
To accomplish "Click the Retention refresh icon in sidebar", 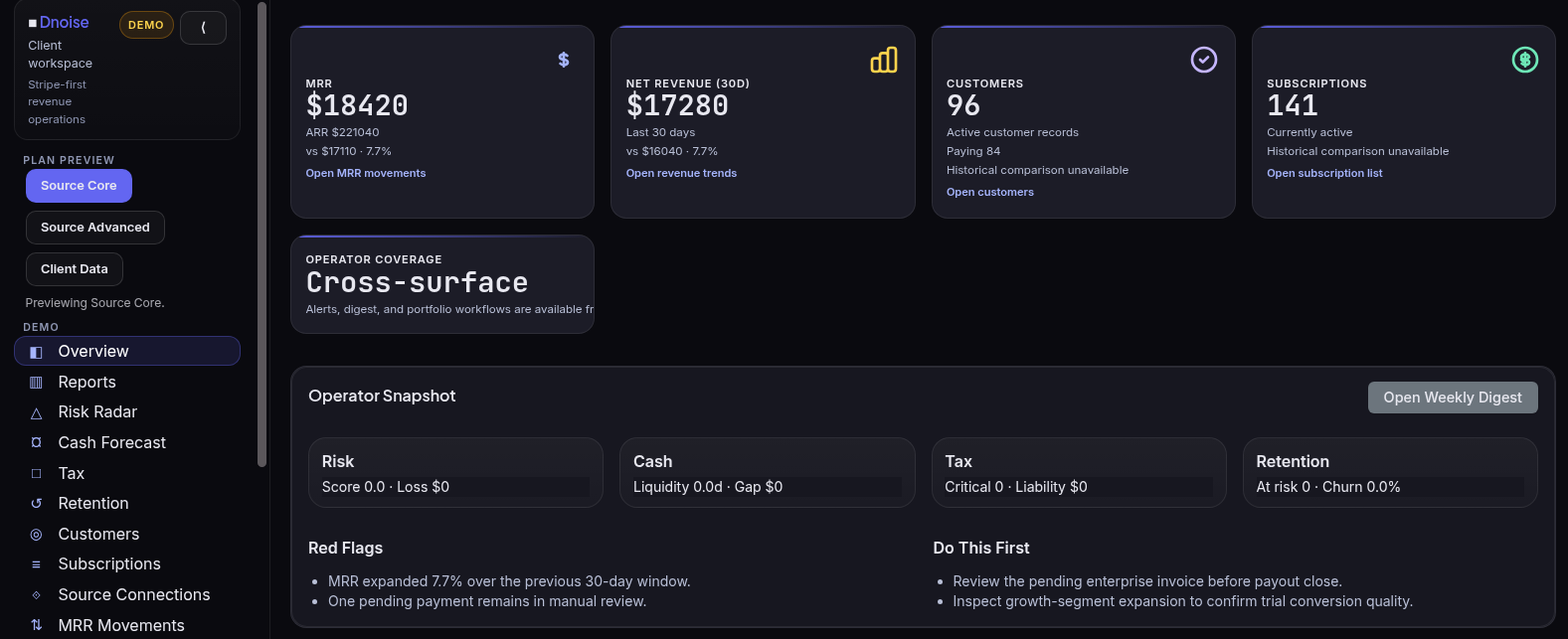I will point(37,504).
